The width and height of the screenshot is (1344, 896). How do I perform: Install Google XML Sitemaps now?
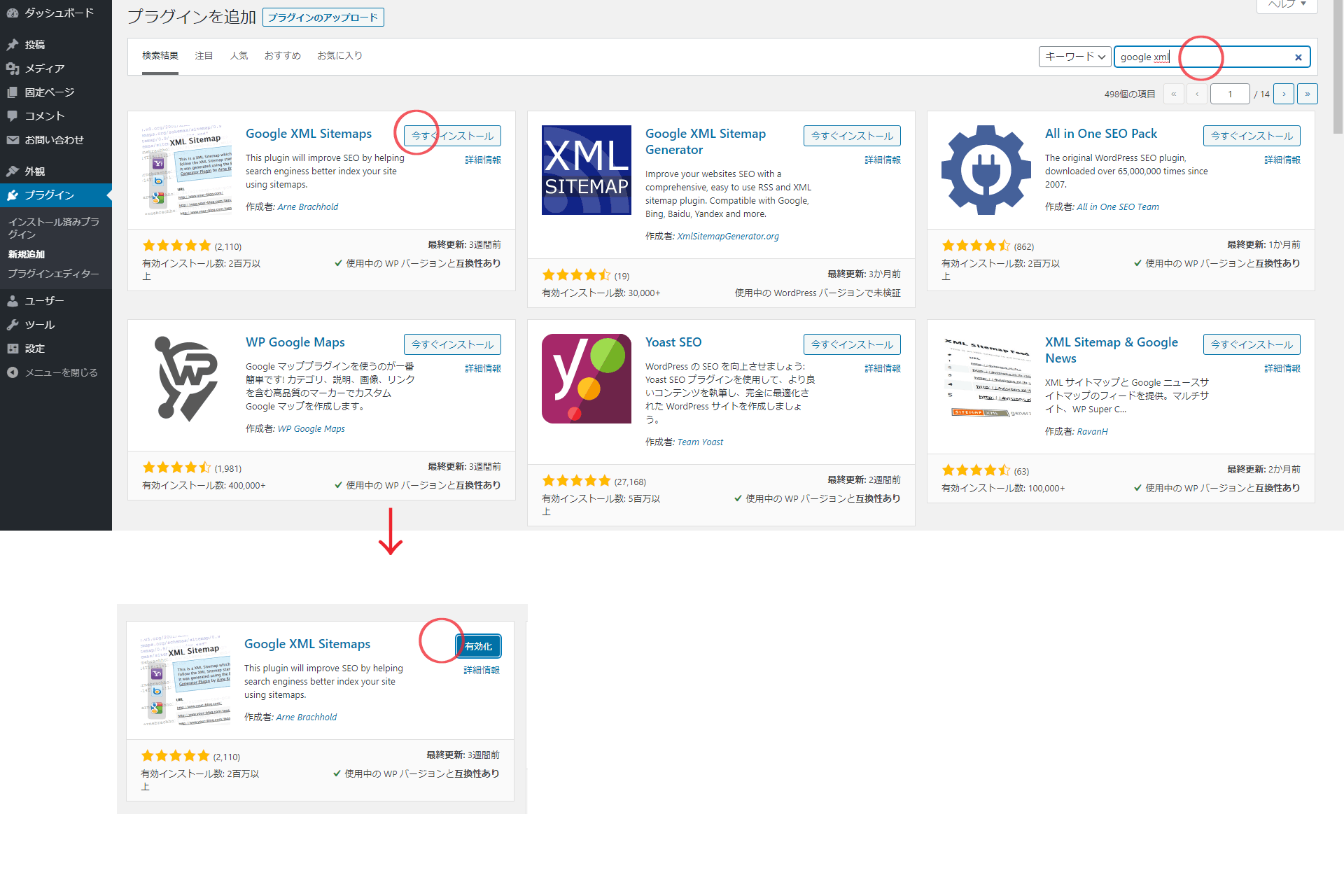[x=452, y=136]
